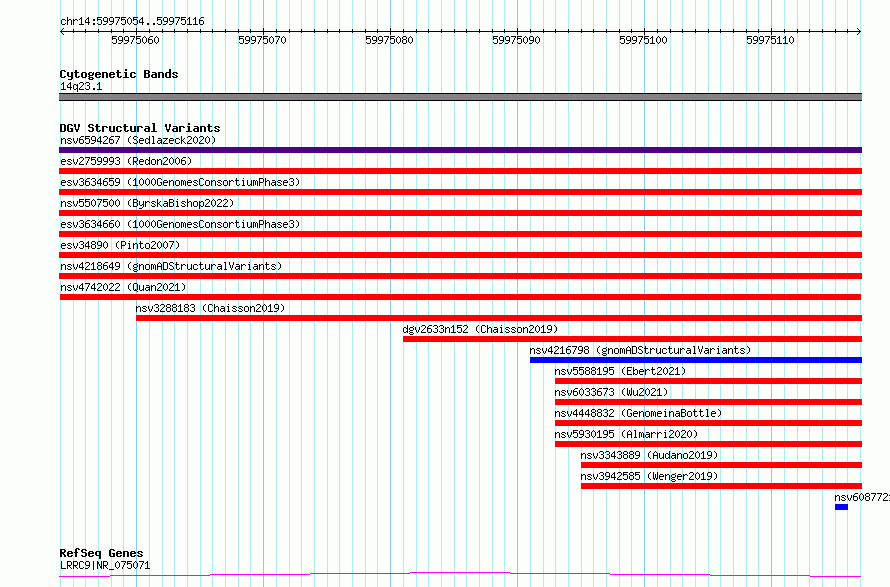Select the gray 14q23.1 cytoband bar
The image size is (890, 587).
pos(460,97)
